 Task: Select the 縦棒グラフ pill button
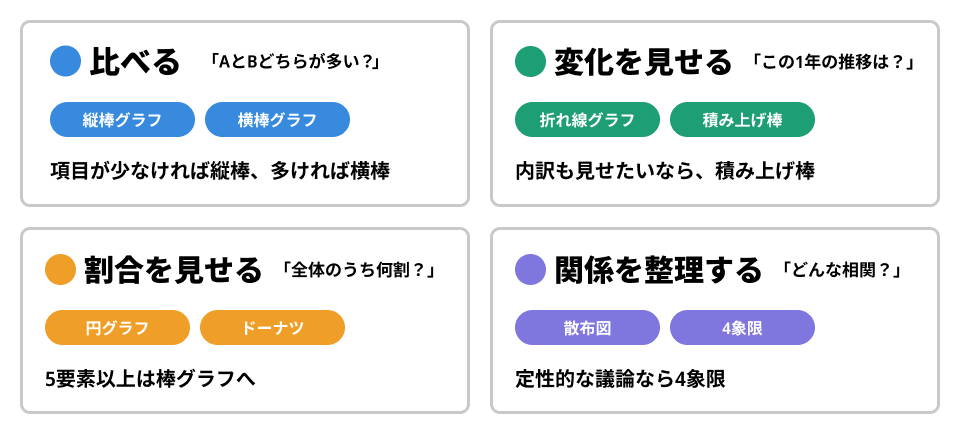tap(122, 120)
